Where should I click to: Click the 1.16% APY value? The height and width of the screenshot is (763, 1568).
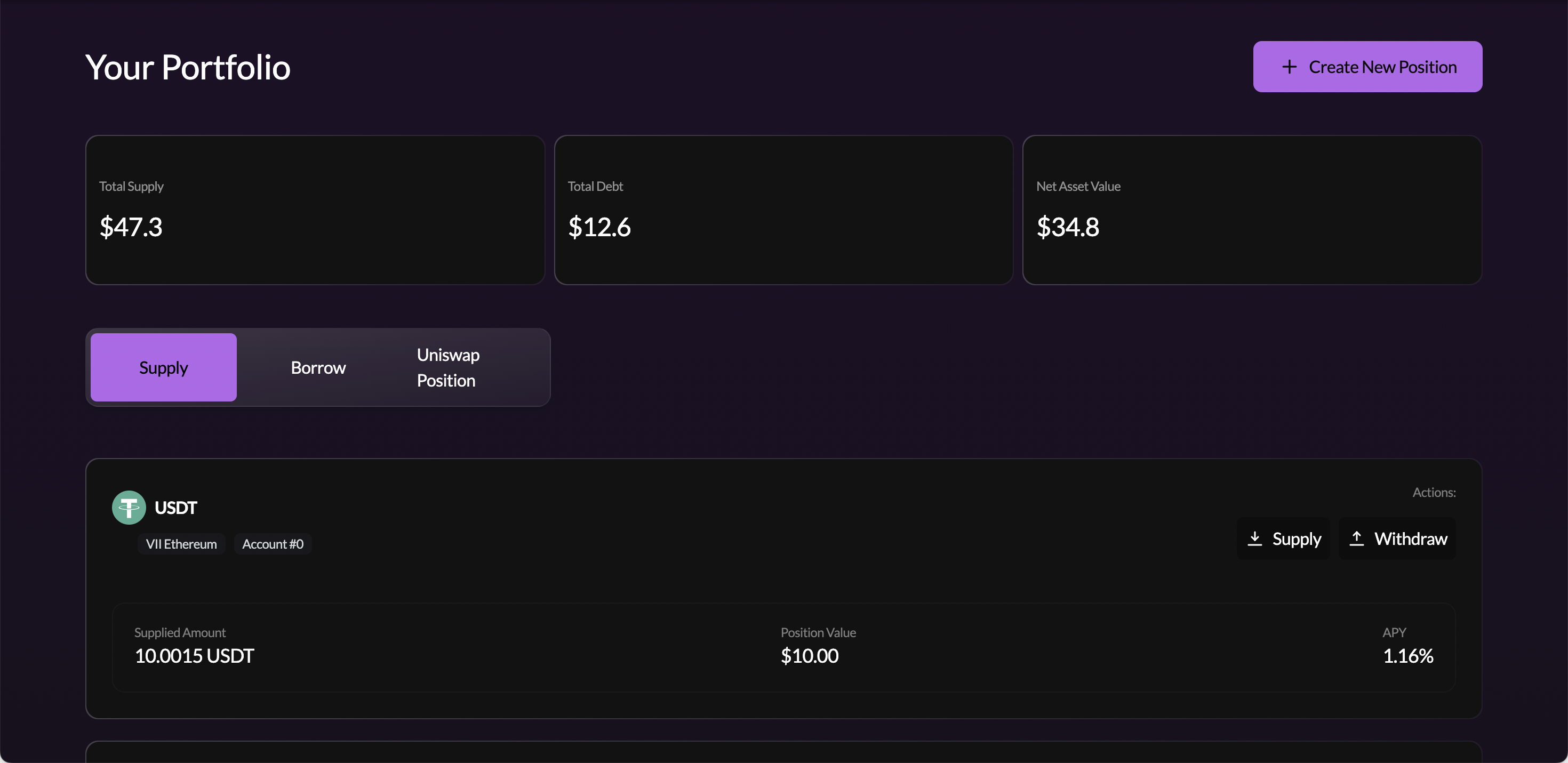(x=1409, y=656)
